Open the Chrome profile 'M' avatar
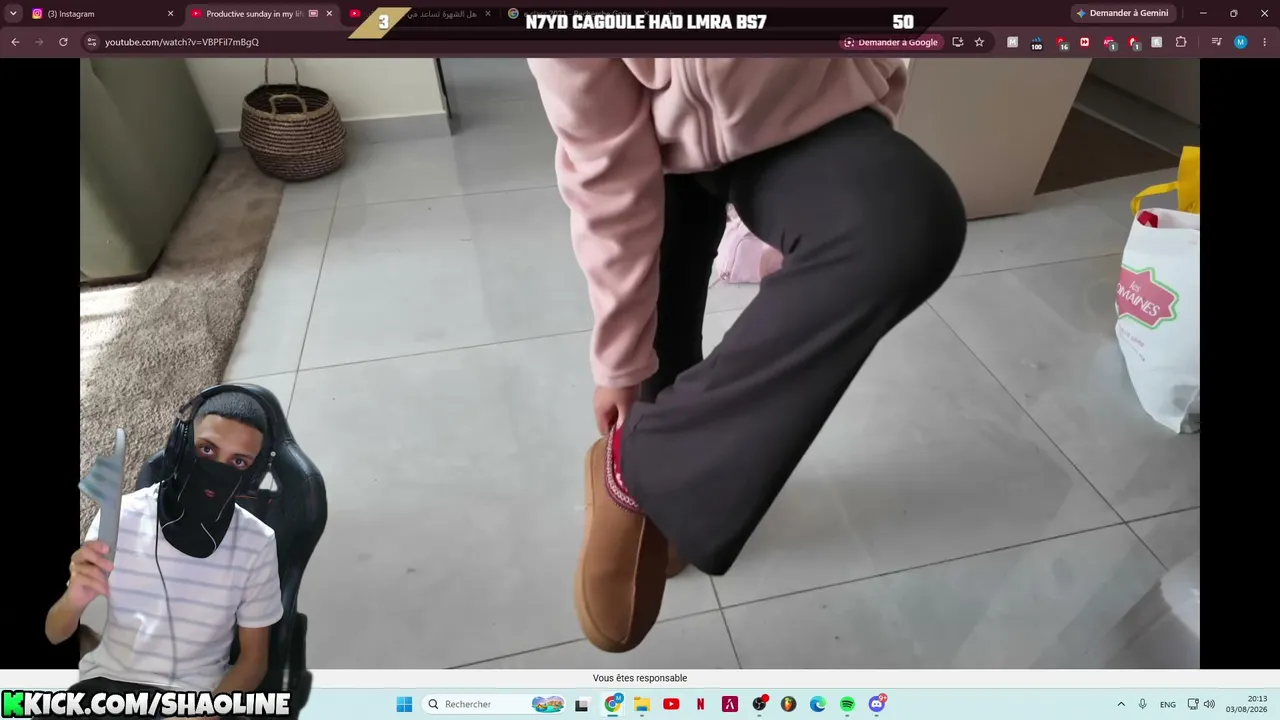1280x720 pixels. tap(1240, 42)
